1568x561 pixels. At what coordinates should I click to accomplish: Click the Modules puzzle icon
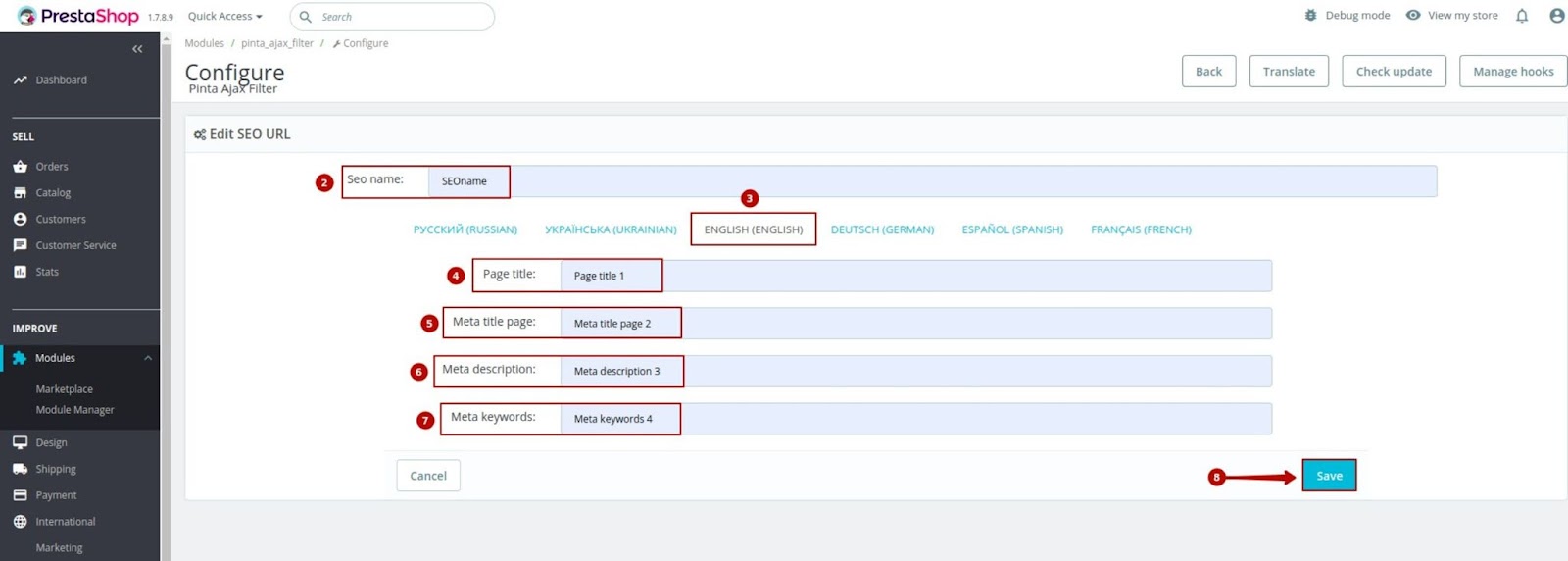coord(20,358)
